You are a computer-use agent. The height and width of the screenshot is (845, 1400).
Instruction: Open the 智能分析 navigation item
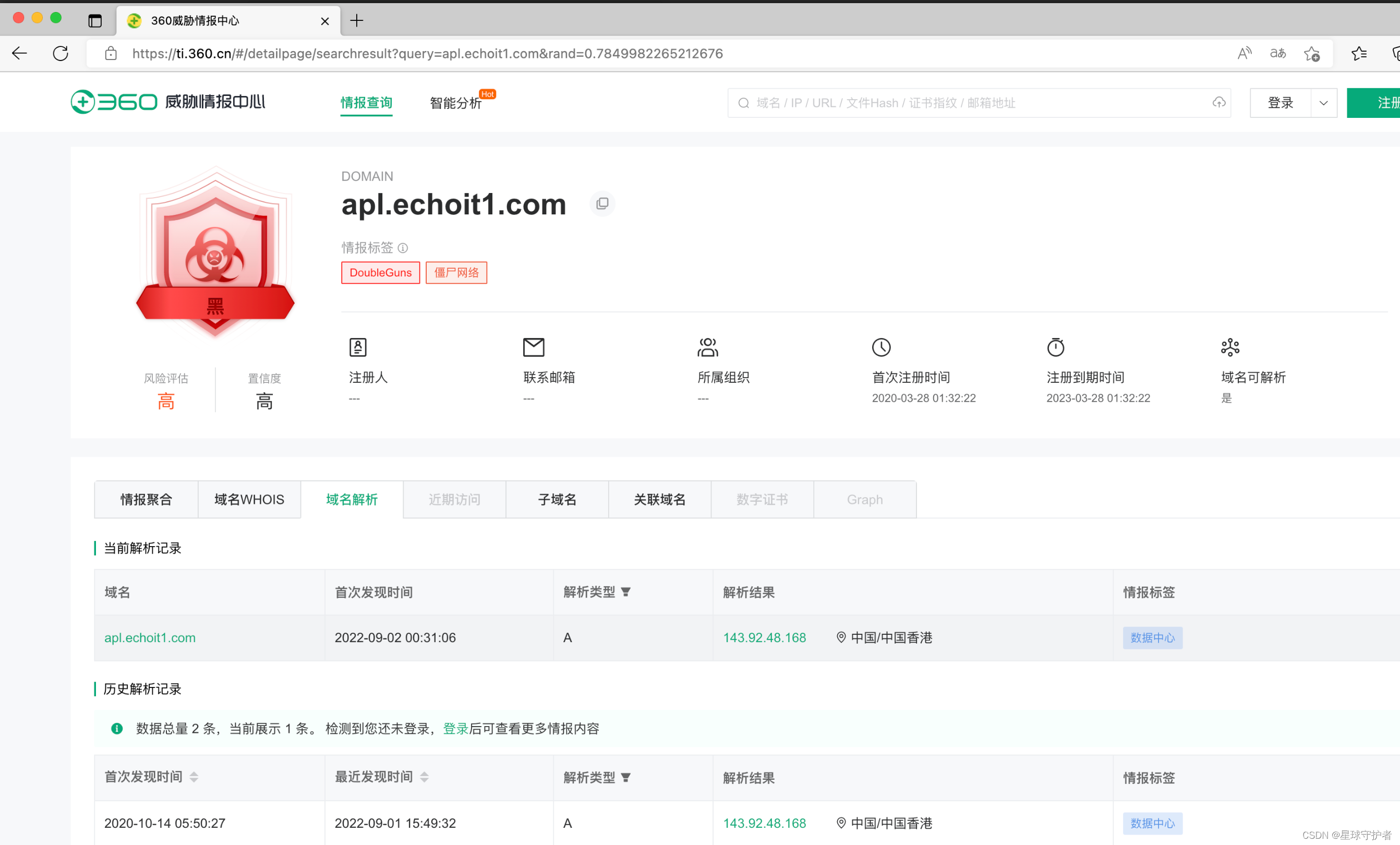click(456, 103)
